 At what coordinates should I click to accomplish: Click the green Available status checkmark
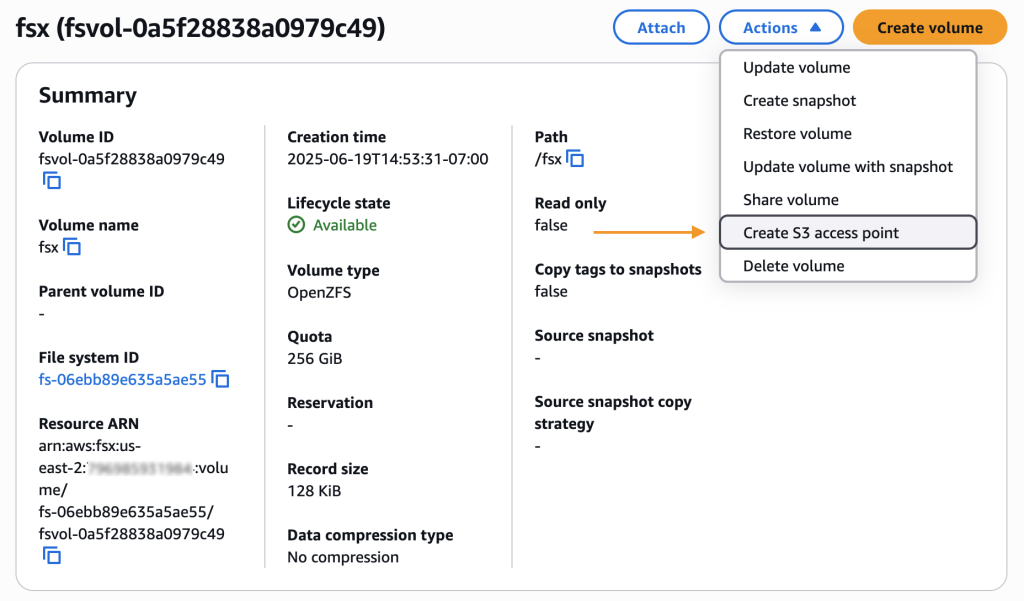tap(297, 224)
